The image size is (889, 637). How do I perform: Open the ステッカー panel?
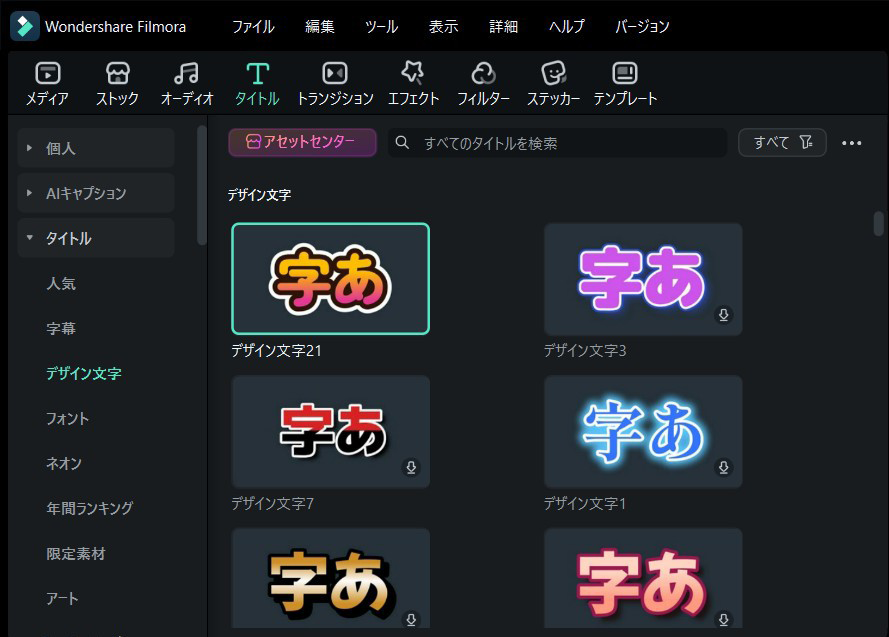[x=553, y=82]
